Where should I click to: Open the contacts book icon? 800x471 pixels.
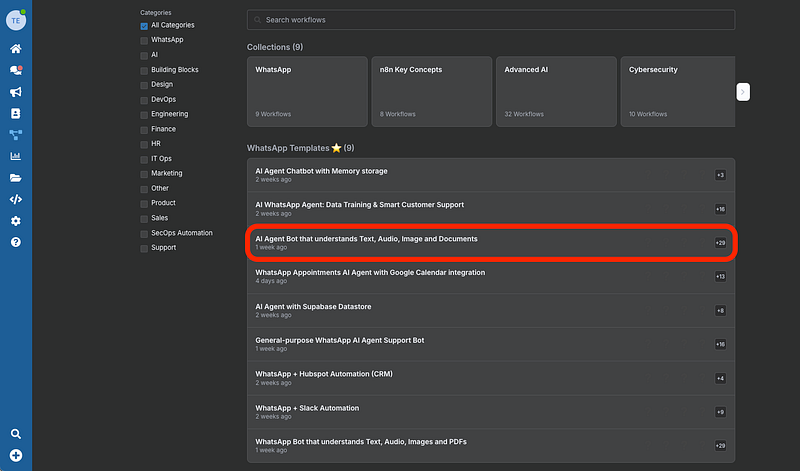point(16,114)
